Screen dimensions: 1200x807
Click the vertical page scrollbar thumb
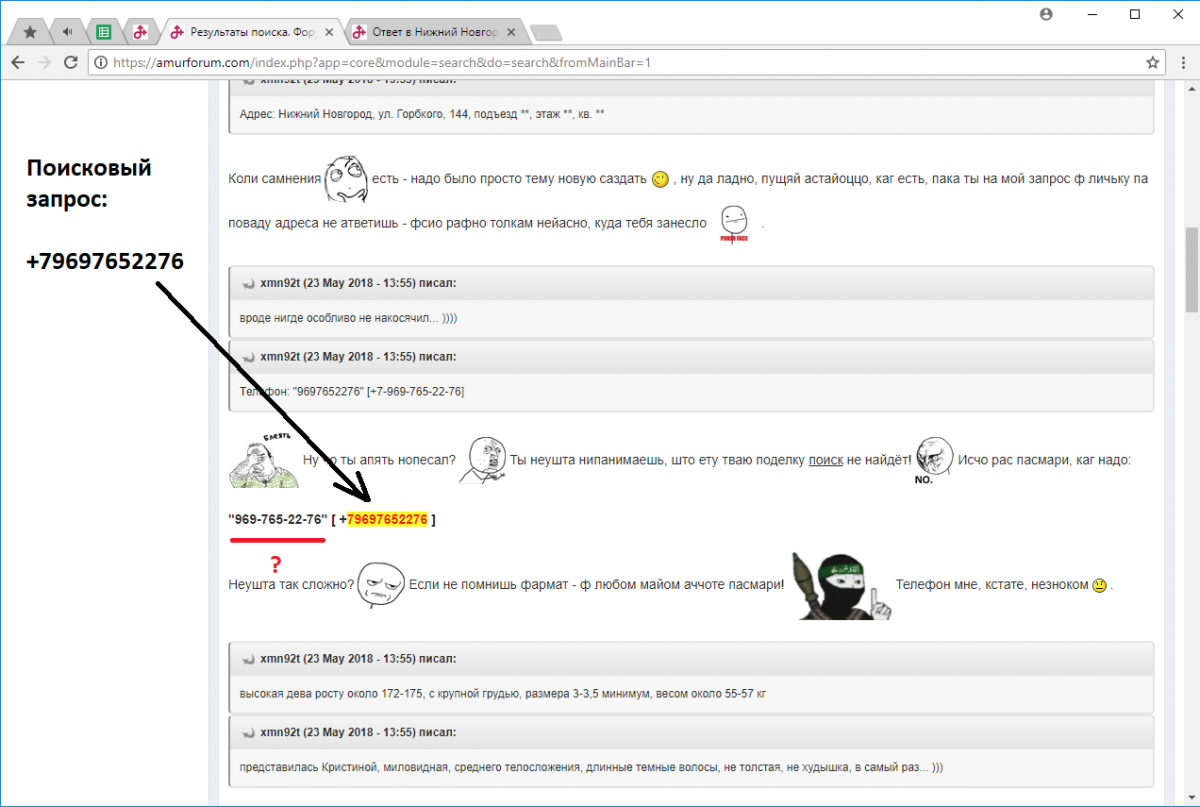click(1191, 270)
